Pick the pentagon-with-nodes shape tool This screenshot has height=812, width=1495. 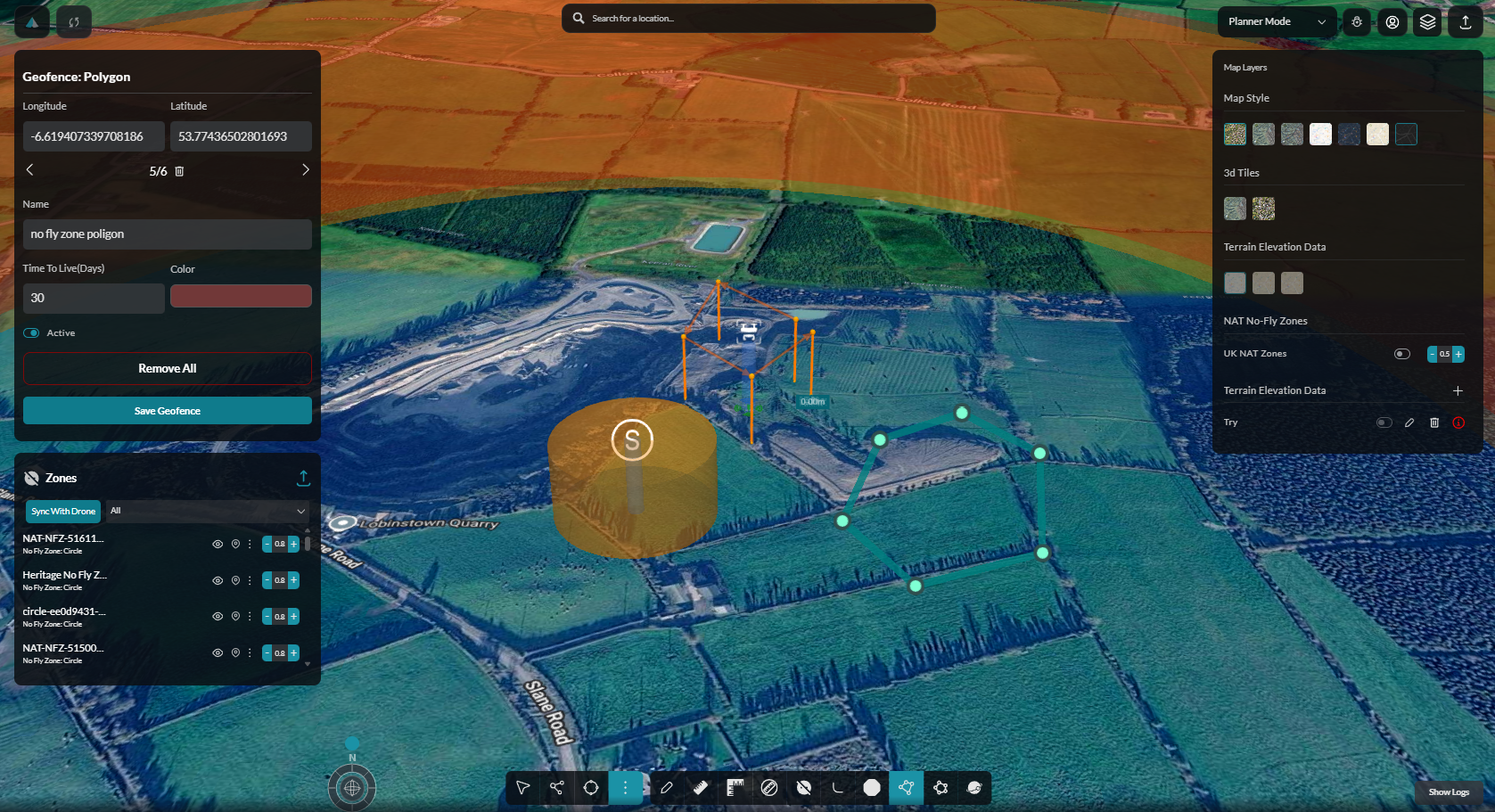coord(941,788)
